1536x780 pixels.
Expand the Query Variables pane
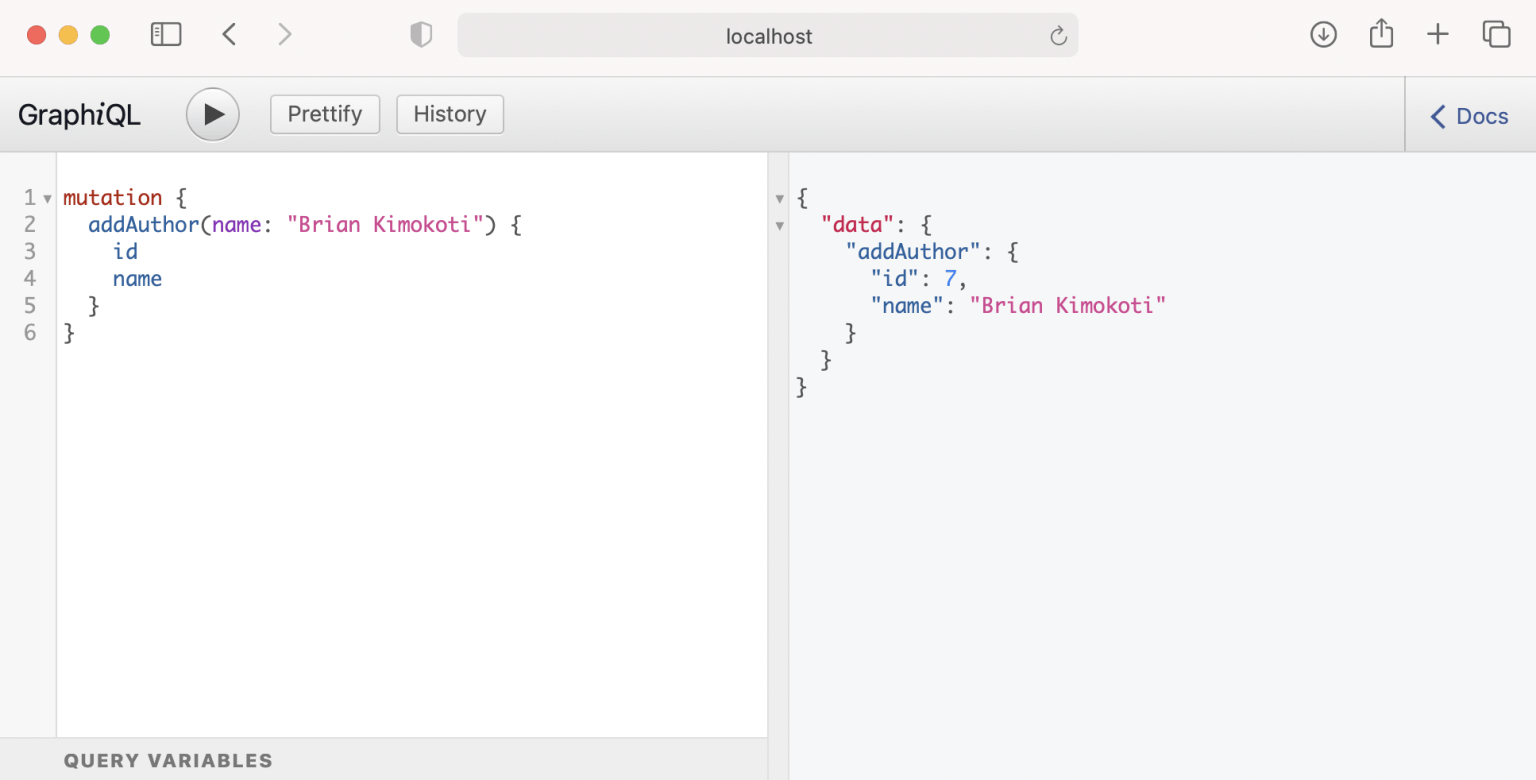pyautogui.click(x=168, y=761)
